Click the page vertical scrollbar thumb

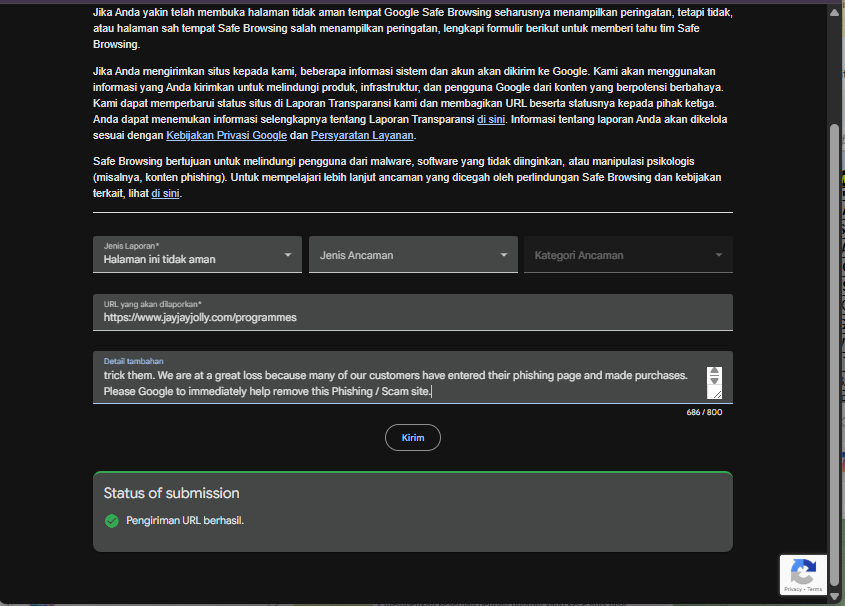click(834, 356)
